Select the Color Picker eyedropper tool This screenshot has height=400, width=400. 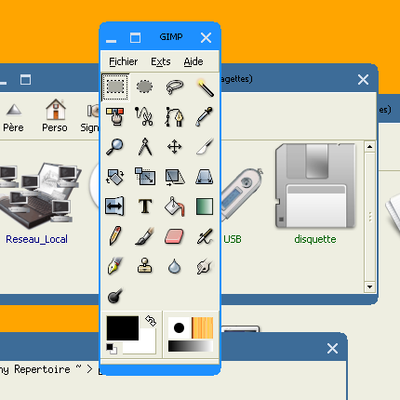coord(204,117)
